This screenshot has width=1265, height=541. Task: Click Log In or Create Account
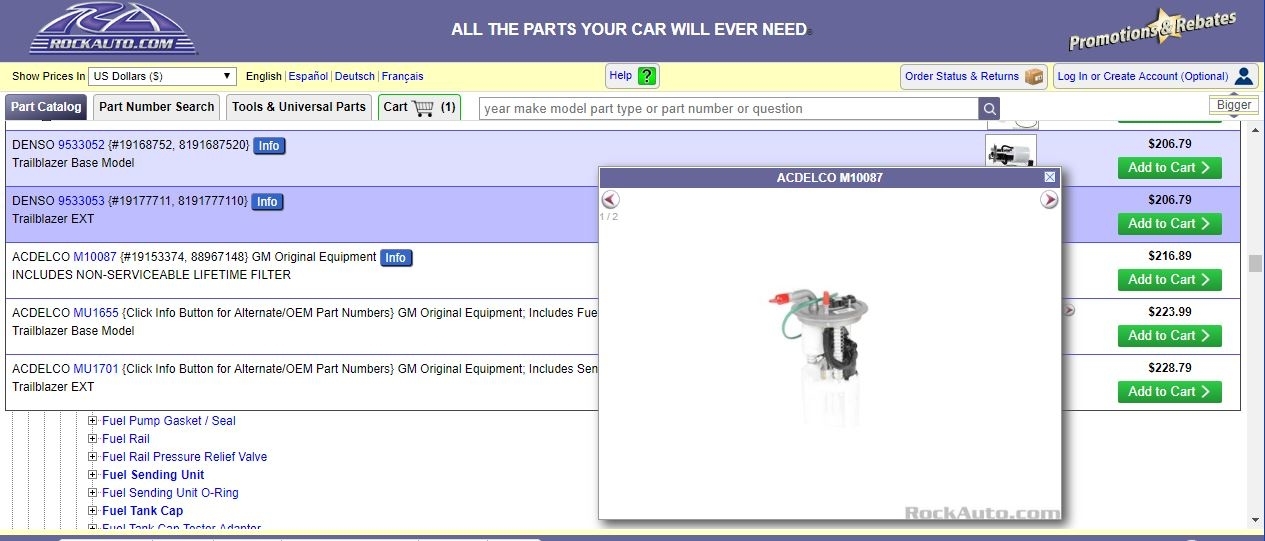[x=1155, y=76]
